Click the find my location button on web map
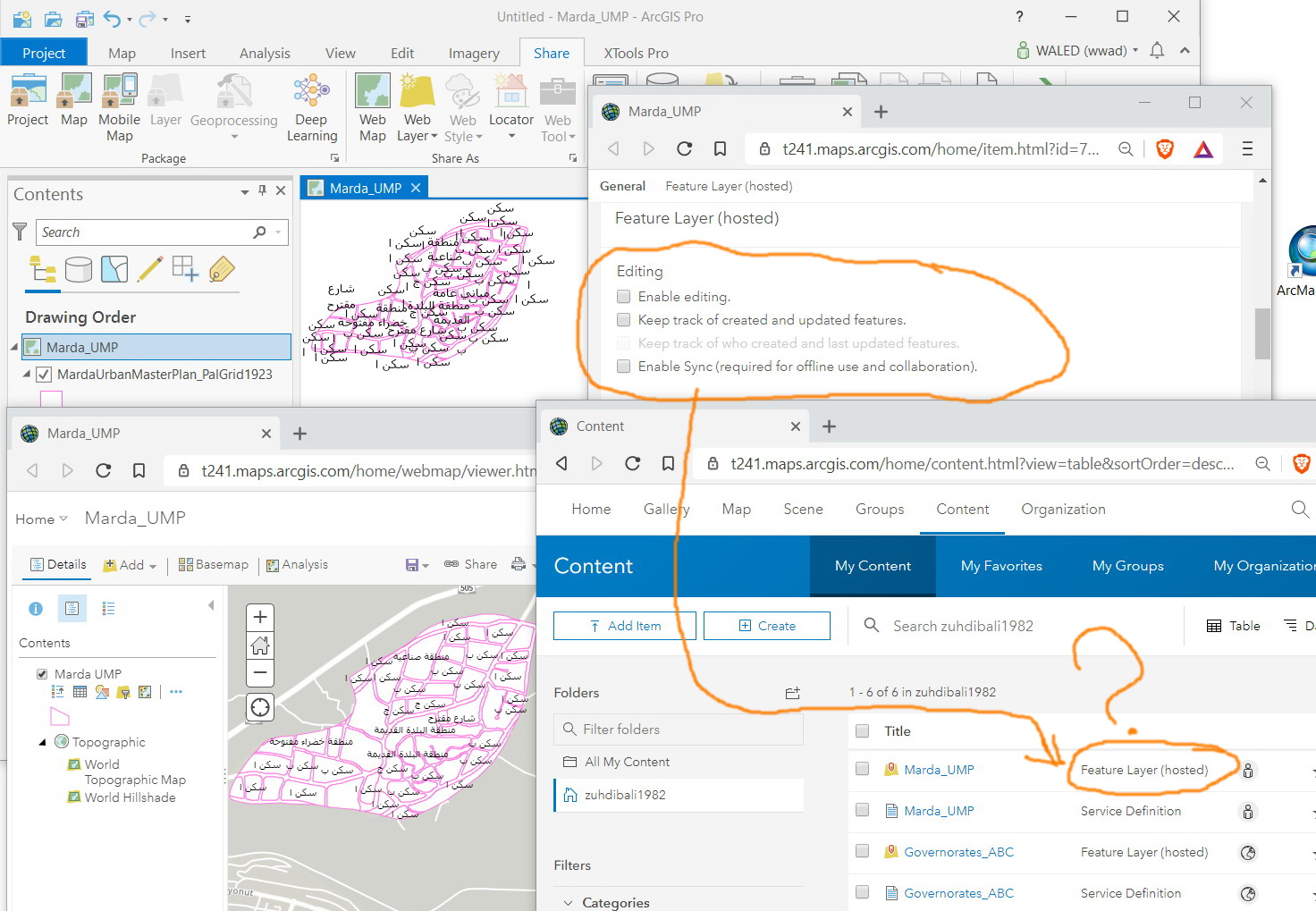Image resolution: width=1316 pixels, height=911 pixels. click(x=260, y=708)
